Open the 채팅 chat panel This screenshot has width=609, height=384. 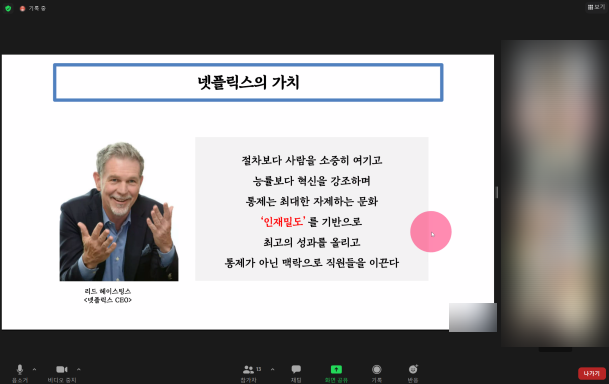click(296, 373)
